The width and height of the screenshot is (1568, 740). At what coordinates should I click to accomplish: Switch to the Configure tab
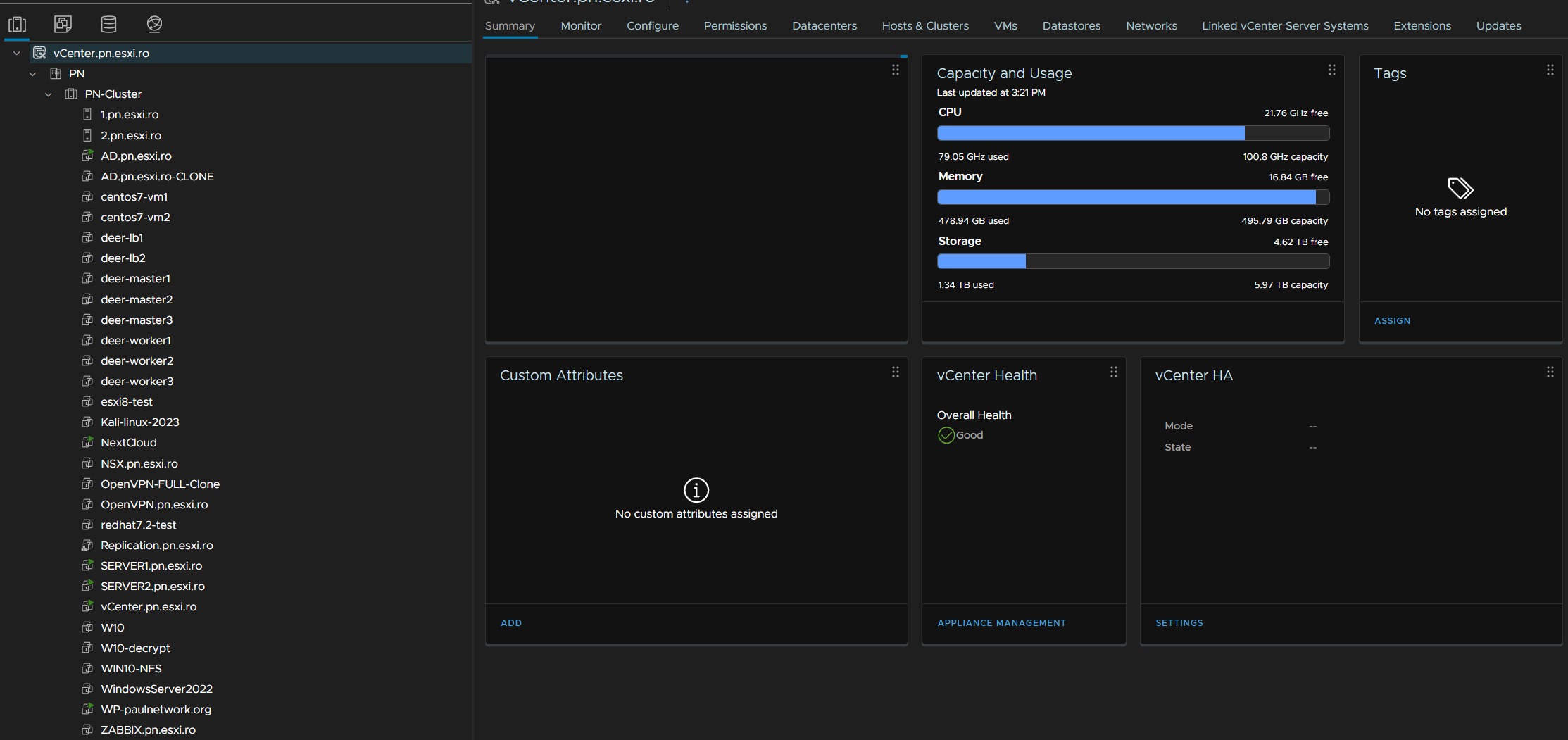tap(653, 25)
